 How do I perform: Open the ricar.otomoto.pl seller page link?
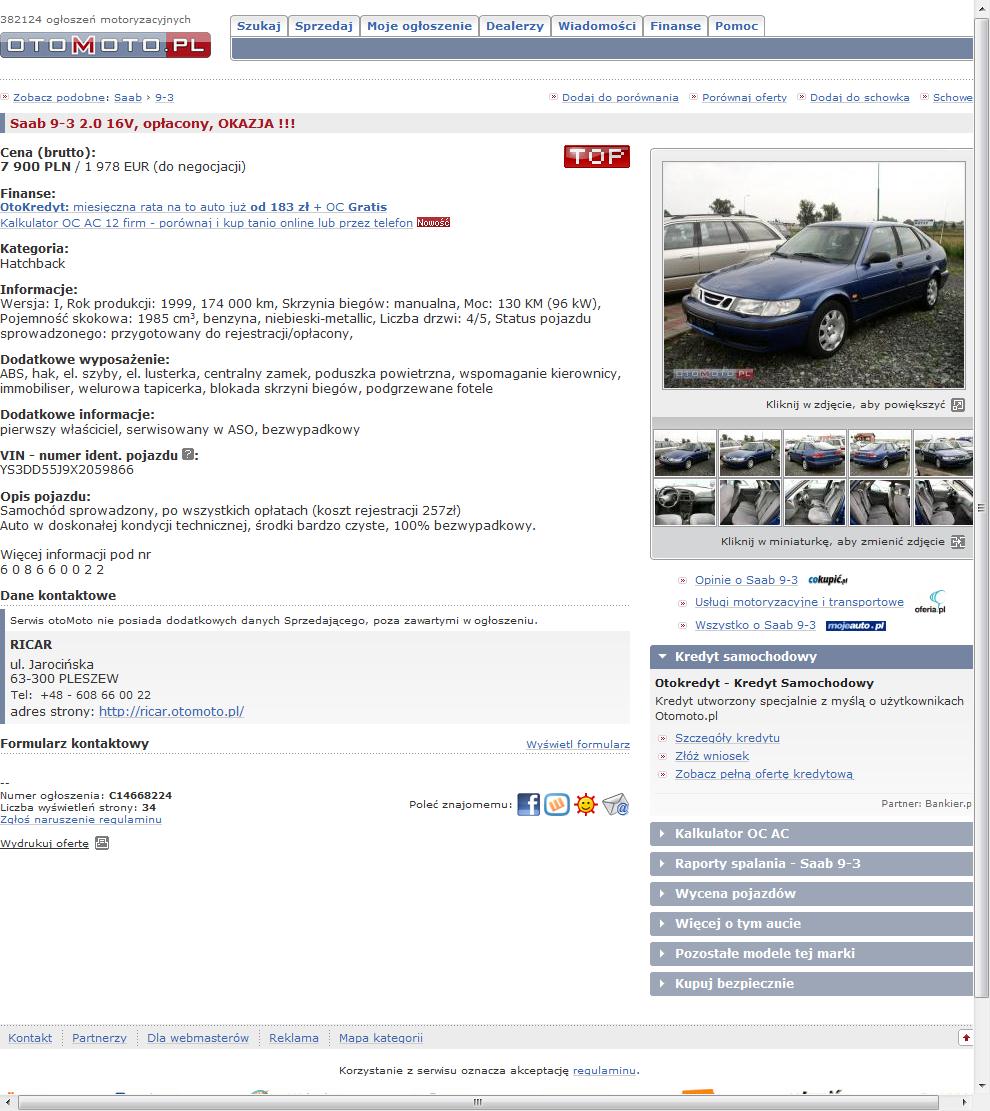pos(171,711)
